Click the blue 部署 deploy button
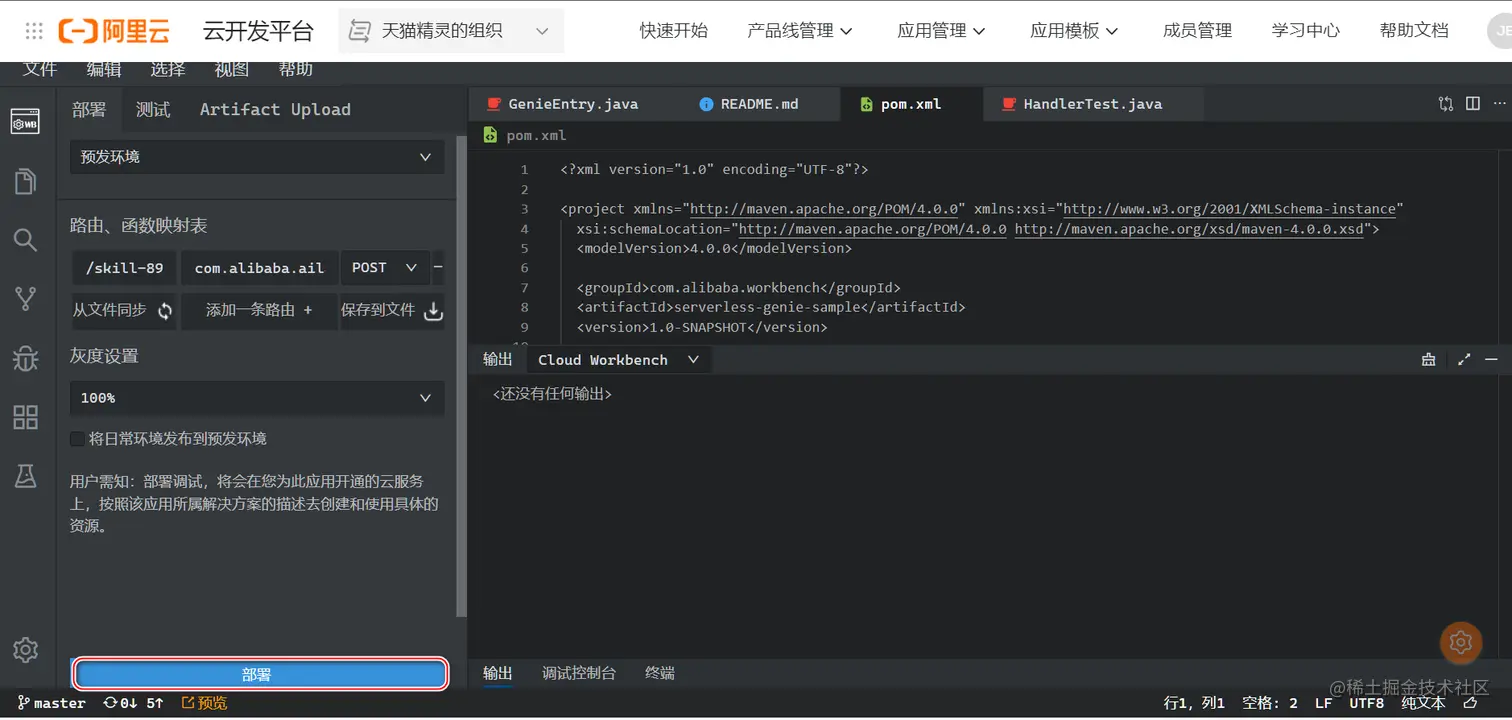 tap(260, 675)
